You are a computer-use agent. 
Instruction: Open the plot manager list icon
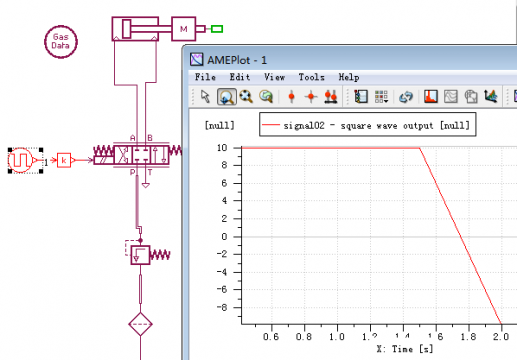click(361, 97)
